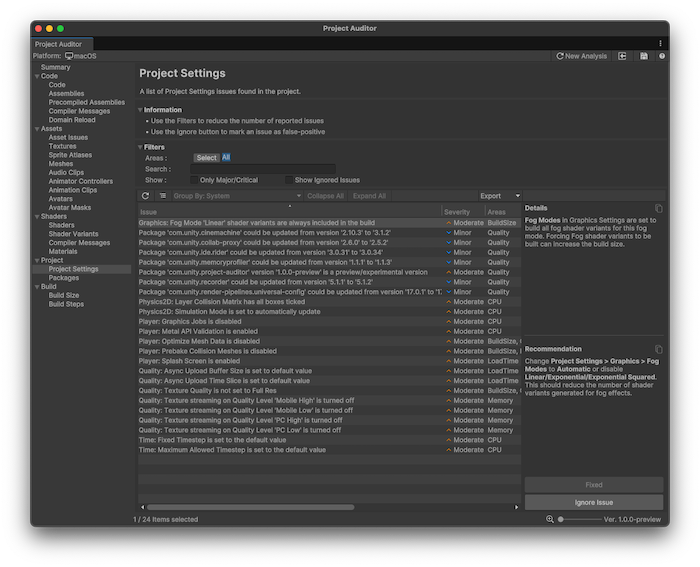Enable the Only Major/Critical checkbox
The width and height of the screenshot is (700, 567).
pos(194,180)
